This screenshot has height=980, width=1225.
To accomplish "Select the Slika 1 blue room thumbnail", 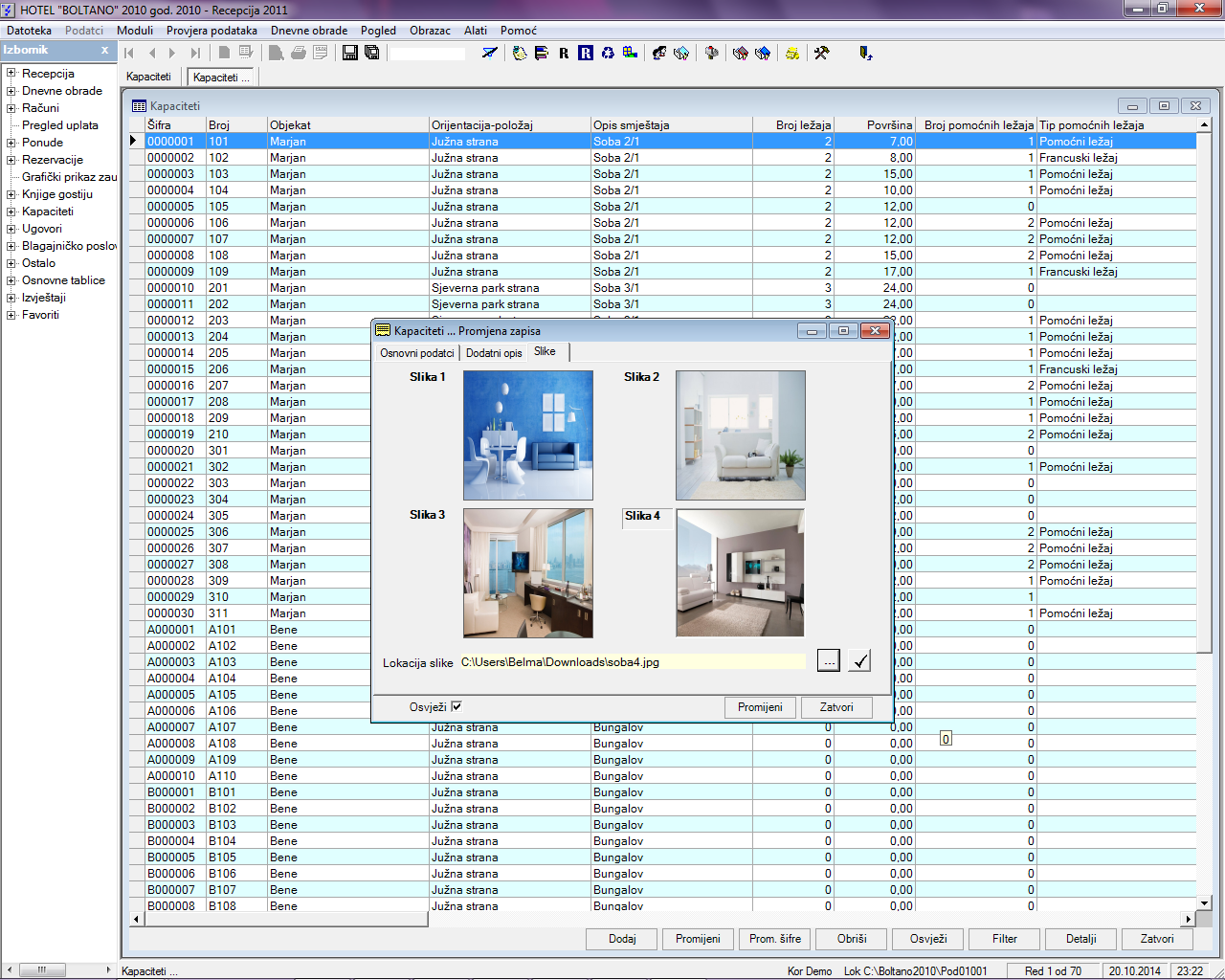I will click(x=527, y=435).
